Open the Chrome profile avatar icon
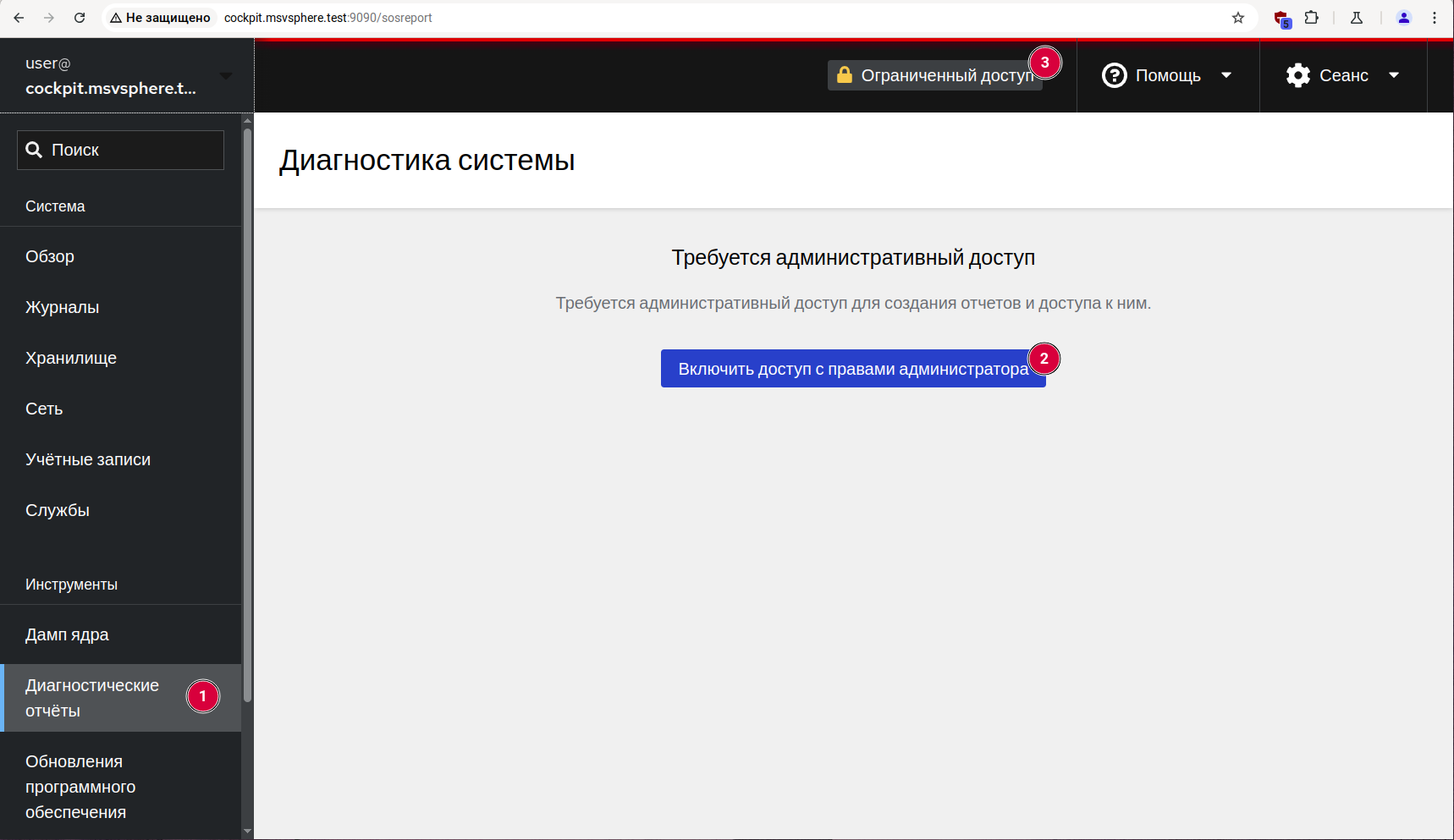Screen dimensions: 1454x840 coord(1404,18)
